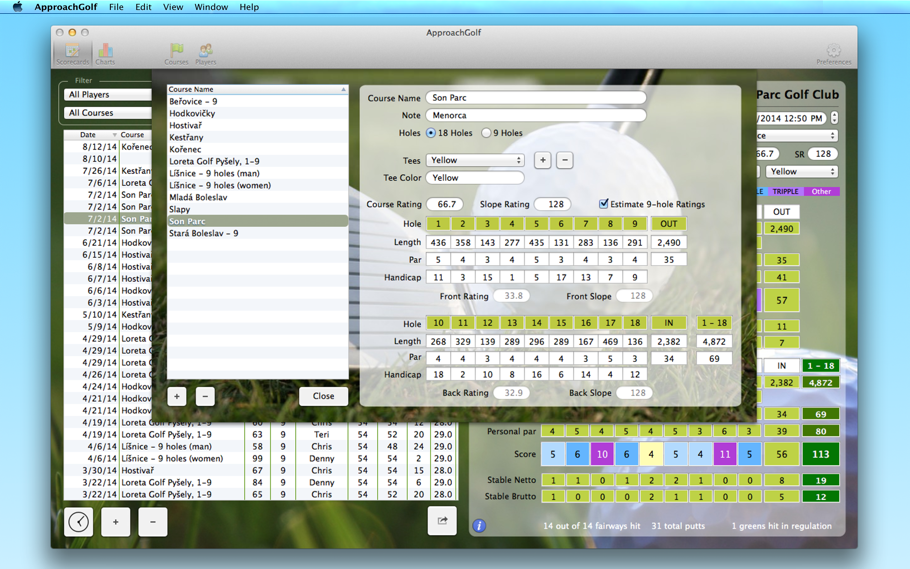910x569 pixels.
Task: Select 4/6/14 Líšnice – 9 holes (women) row
Action: coord(260,458)
